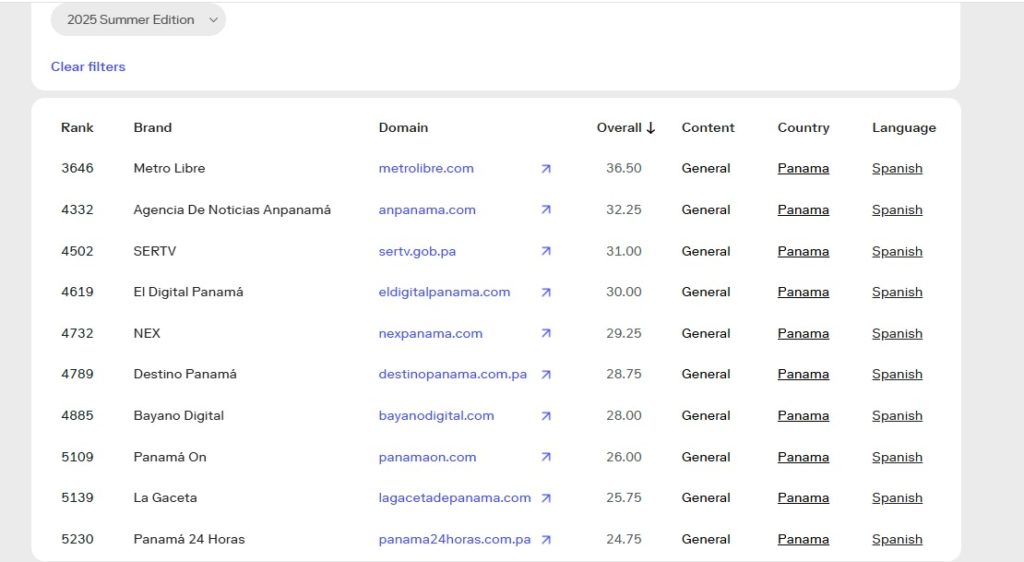Visit the lagacetadepanama.com link
This screenshot has height=562, width=1024.
click(x=455, y=498)
